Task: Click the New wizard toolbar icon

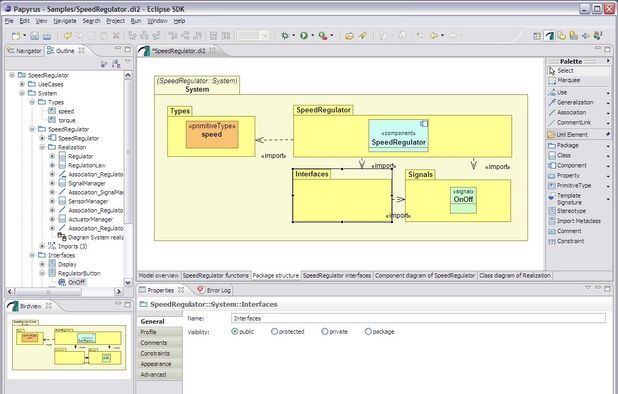Action: click(x=15, y=36)
